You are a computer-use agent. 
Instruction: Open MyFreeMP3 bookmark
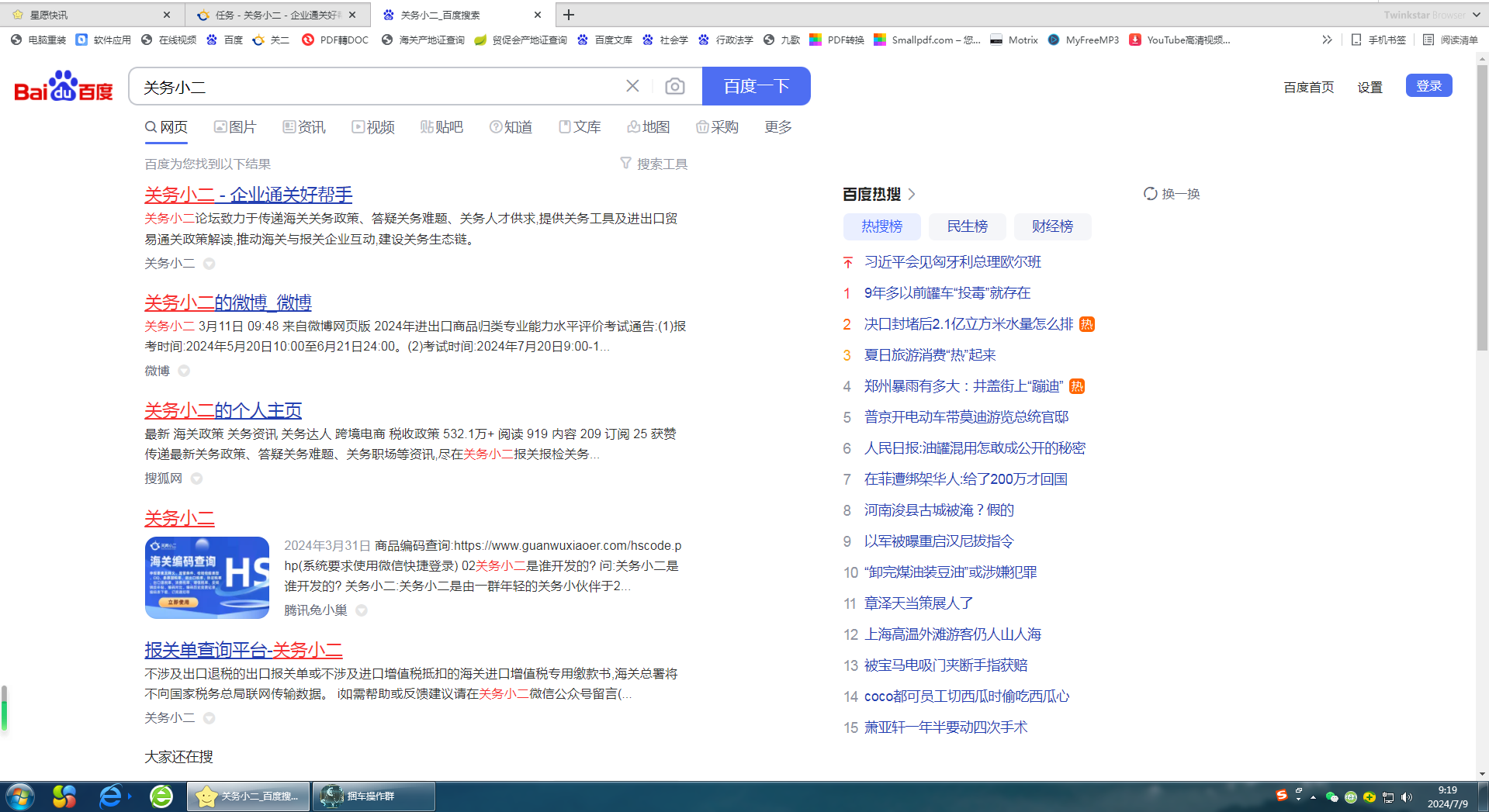(1083, 40)
